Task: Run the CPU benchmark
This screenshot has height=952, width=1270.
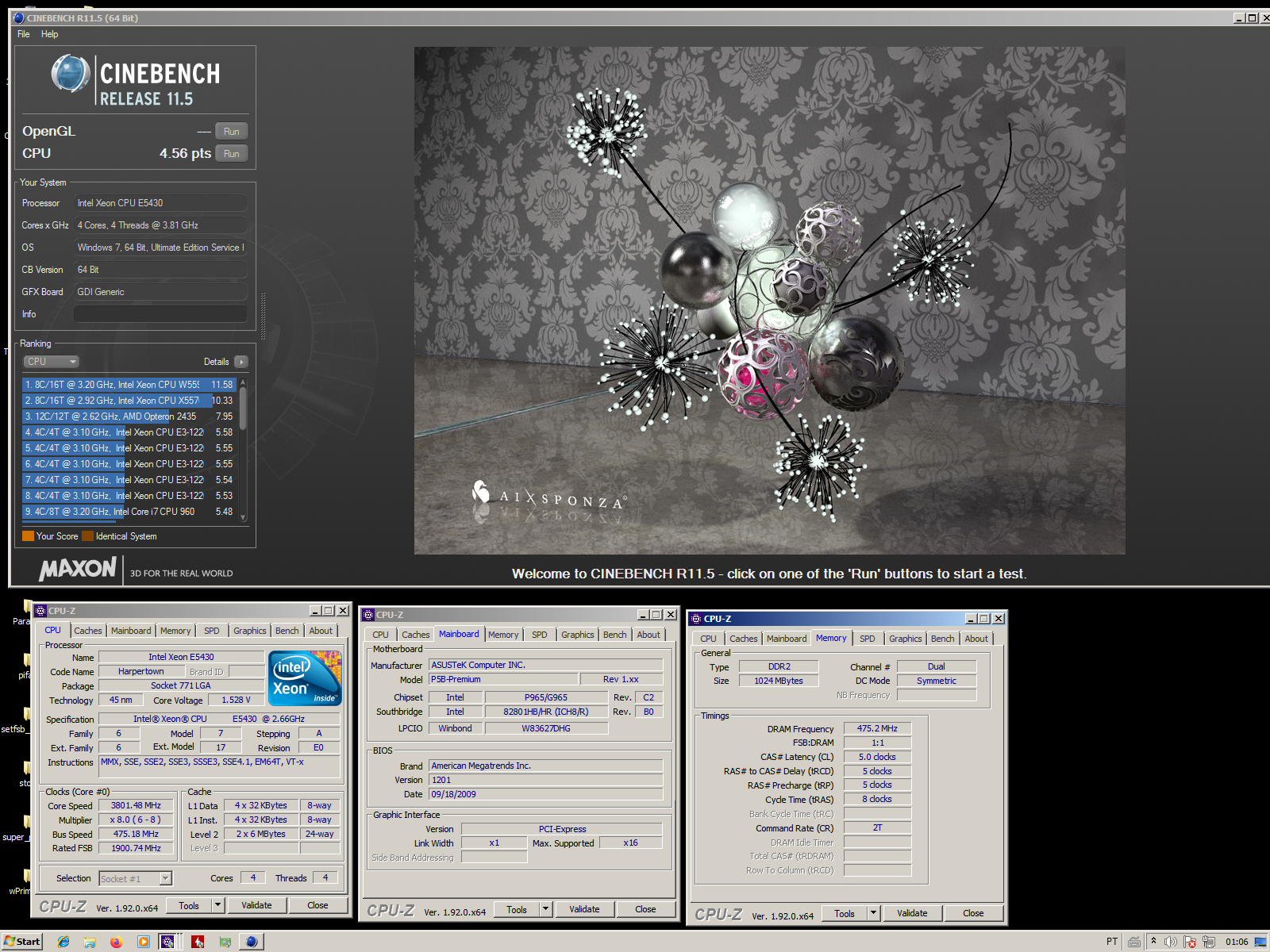Action: tap(232, 154)
